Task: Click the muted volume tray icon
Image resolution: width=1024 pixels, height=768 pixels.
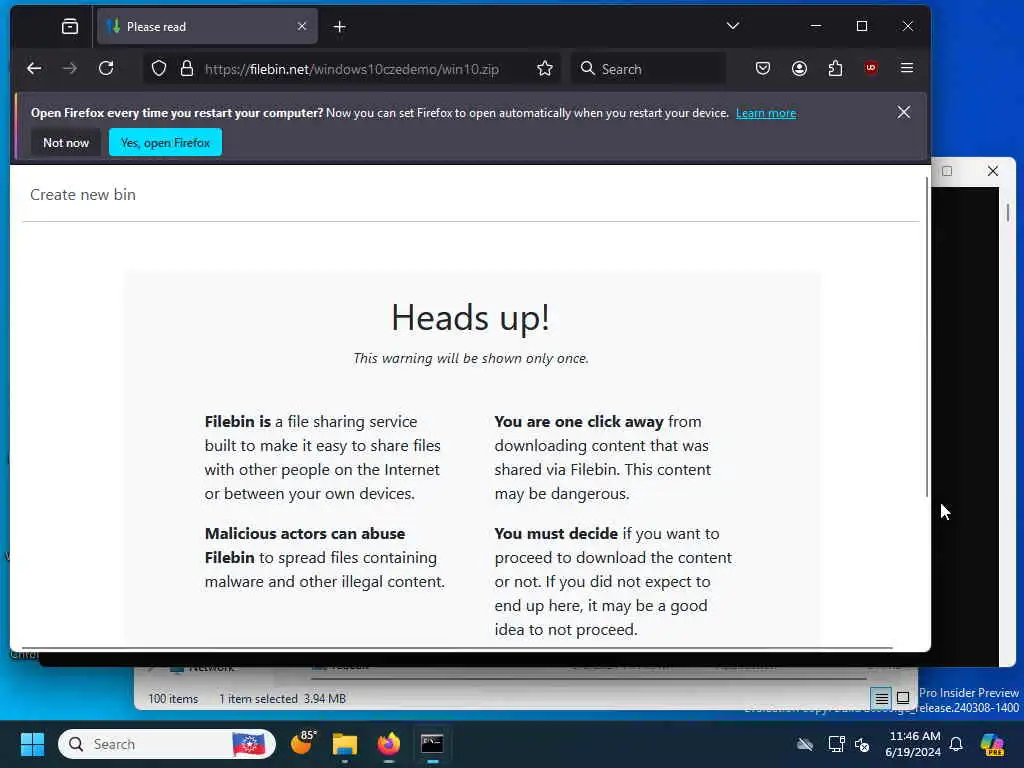Action: pos(862,744)
